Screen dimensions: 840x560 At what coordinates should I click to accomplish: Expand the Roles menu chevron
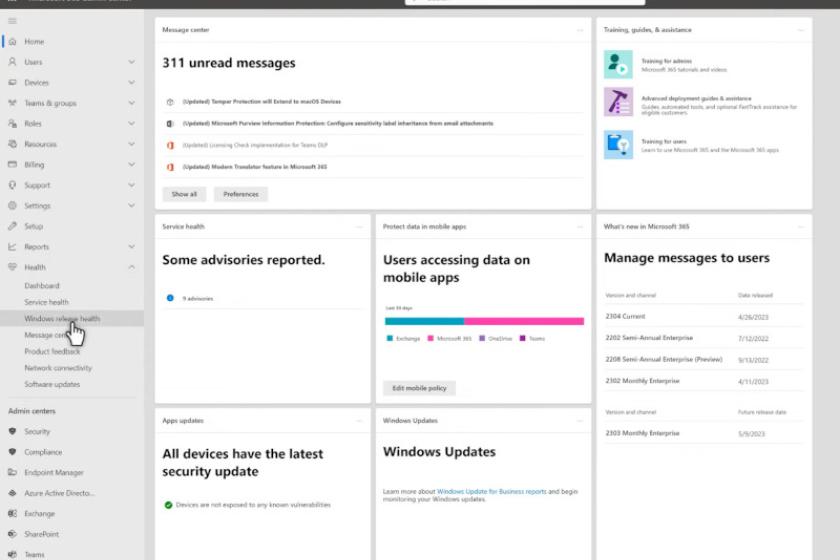tap(131, 123)
